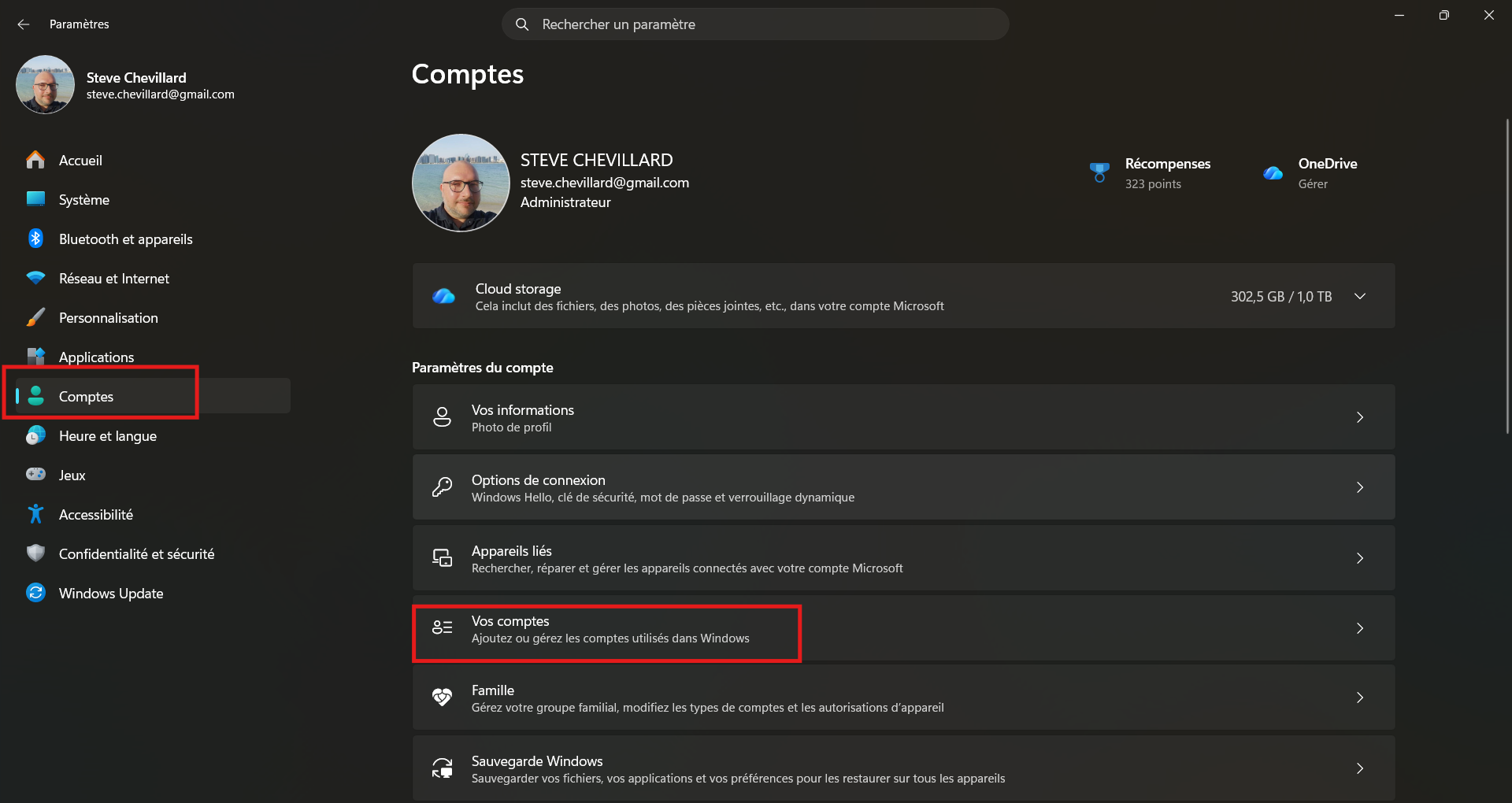
Task: Click the Sauvegarde Windows backup icon
Action: coord(443,768)
